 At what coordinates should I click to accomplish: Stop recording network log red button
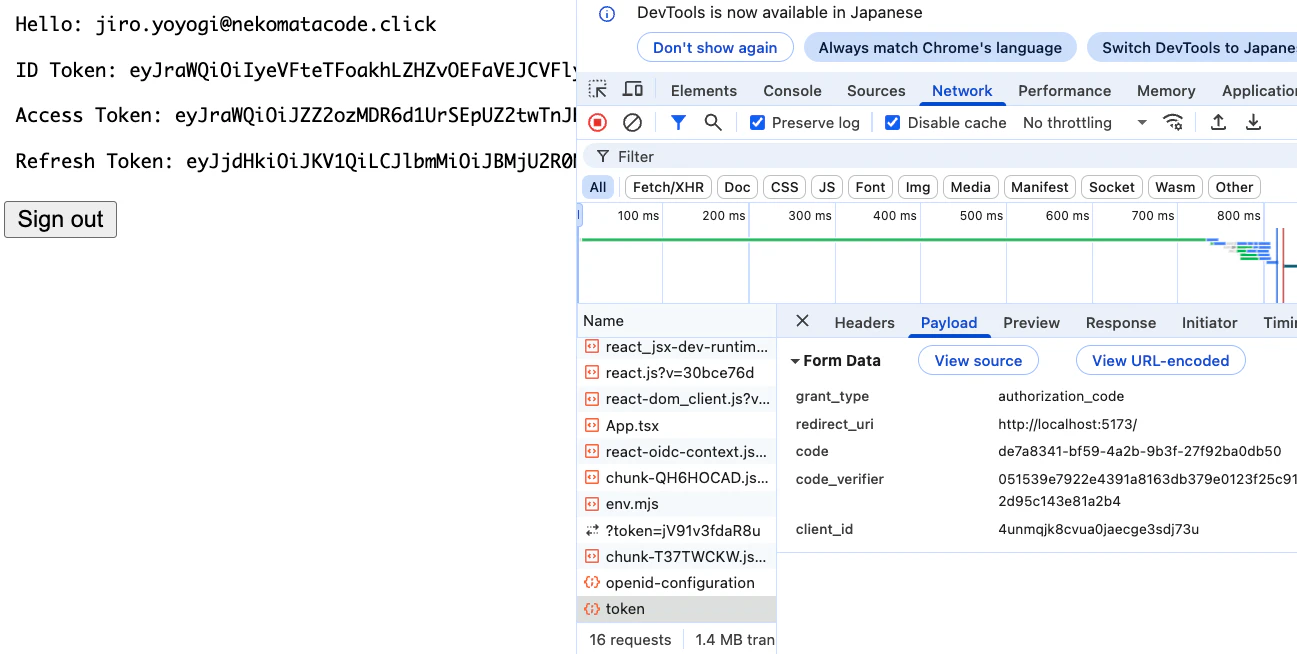(x=597, y=122)
